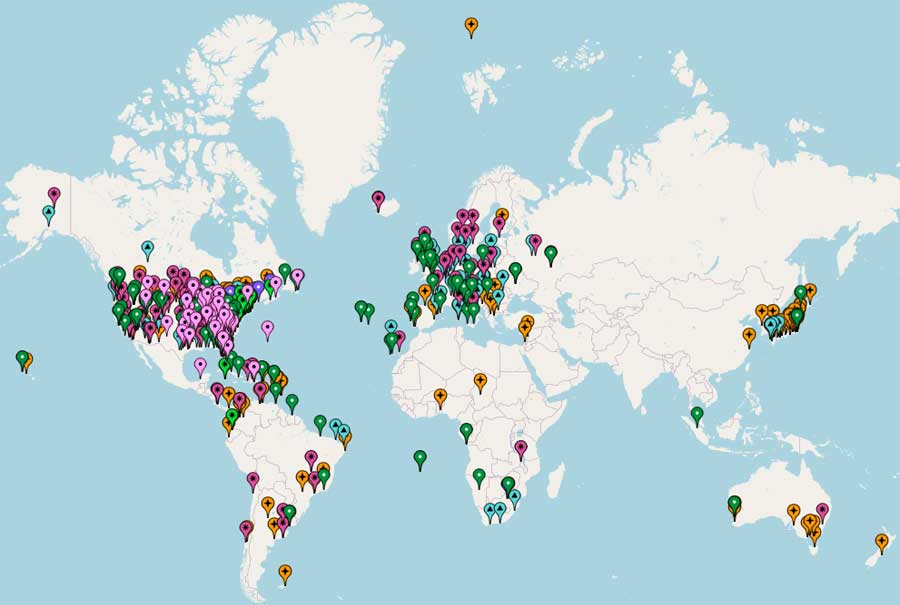Click the pink marker in Peru
This screenshot has height=605, width=900.
[253, 480]
